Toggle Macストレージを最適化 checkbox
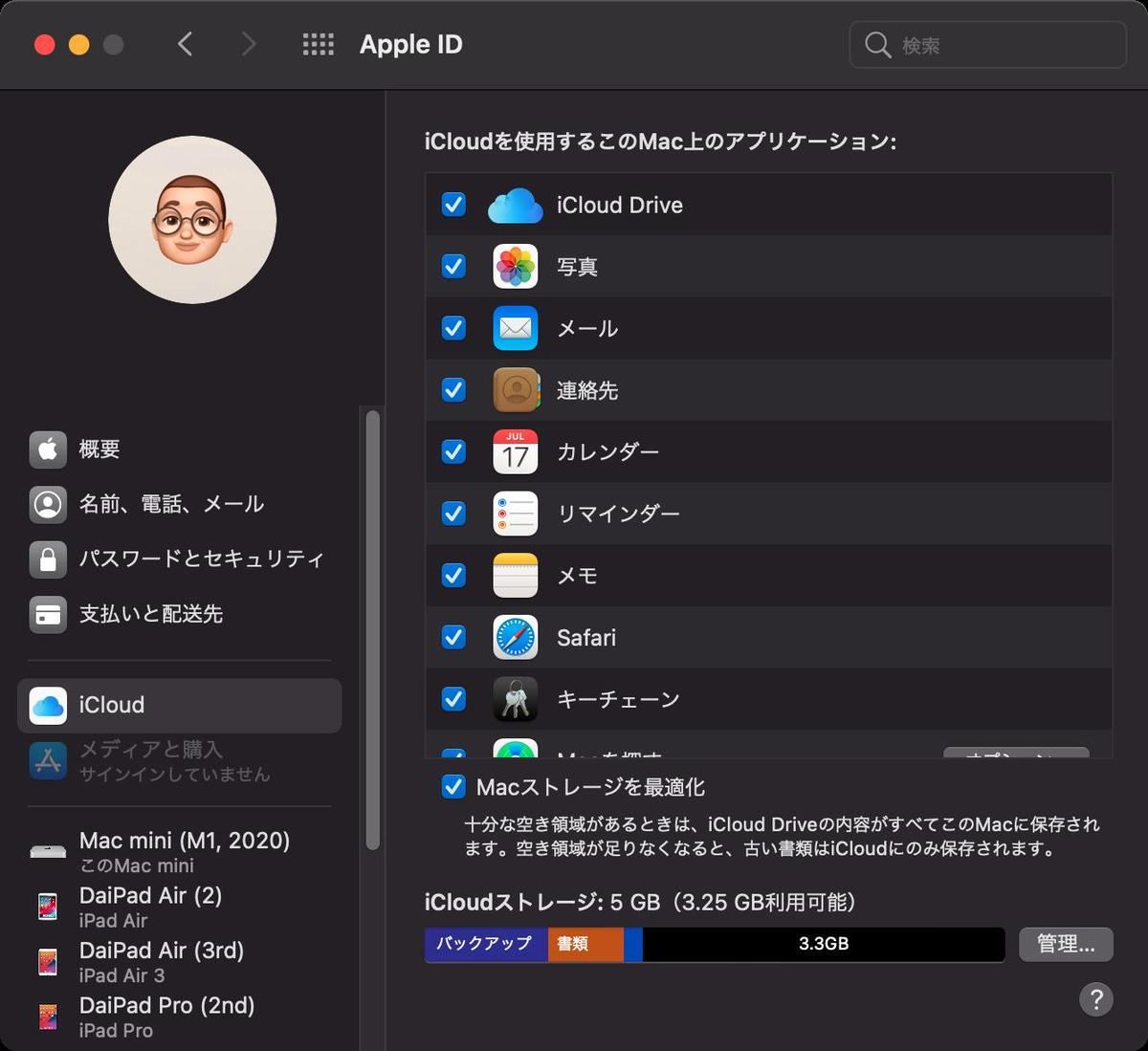 pos(453,787)
